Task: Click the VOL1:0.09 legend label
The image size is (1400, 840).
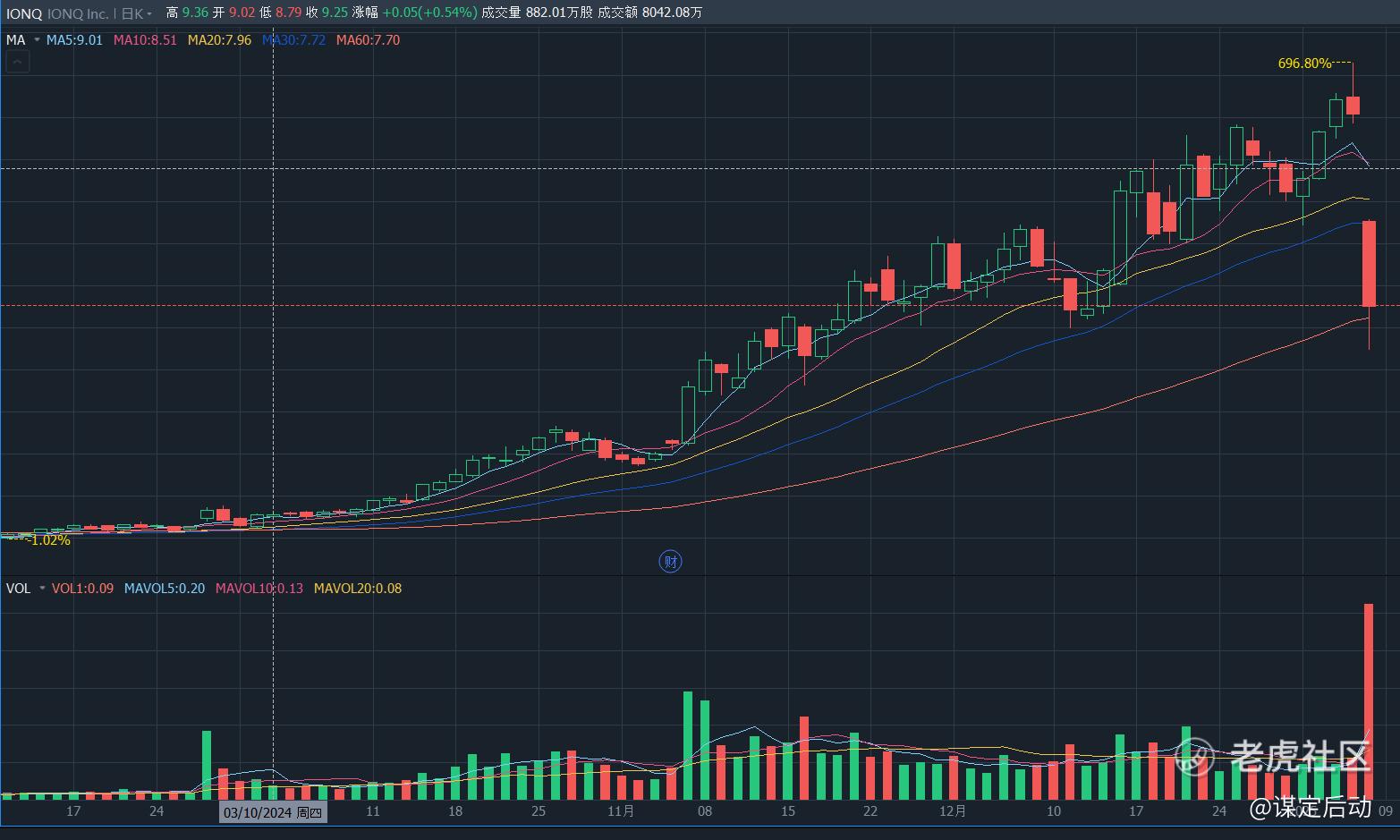Action: click(82, 589)
